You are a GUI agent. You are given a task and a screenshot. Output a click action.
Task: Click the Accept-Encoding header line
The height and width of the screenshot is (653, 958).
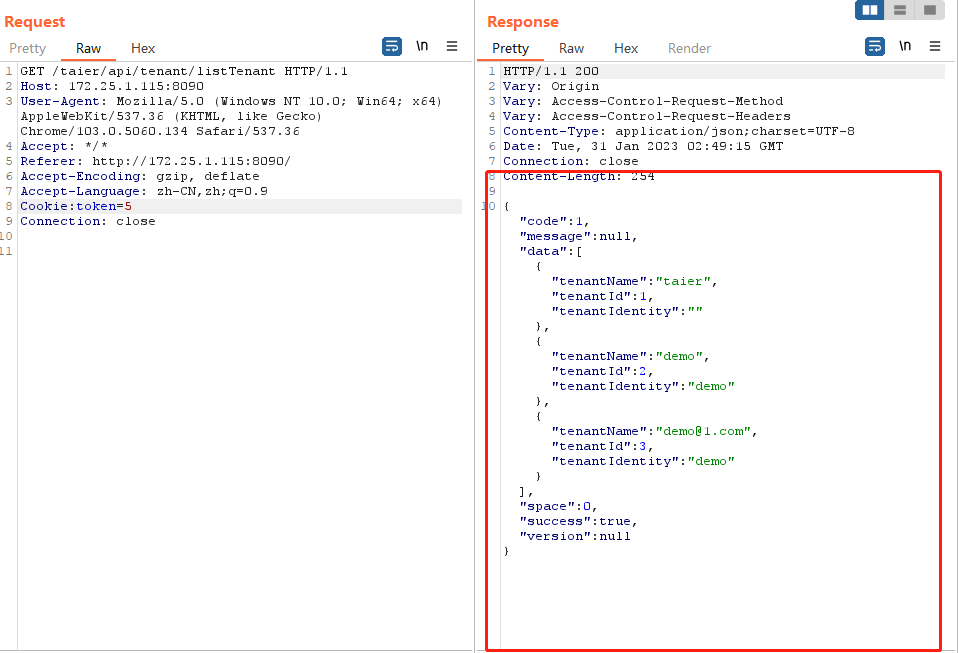140,177
